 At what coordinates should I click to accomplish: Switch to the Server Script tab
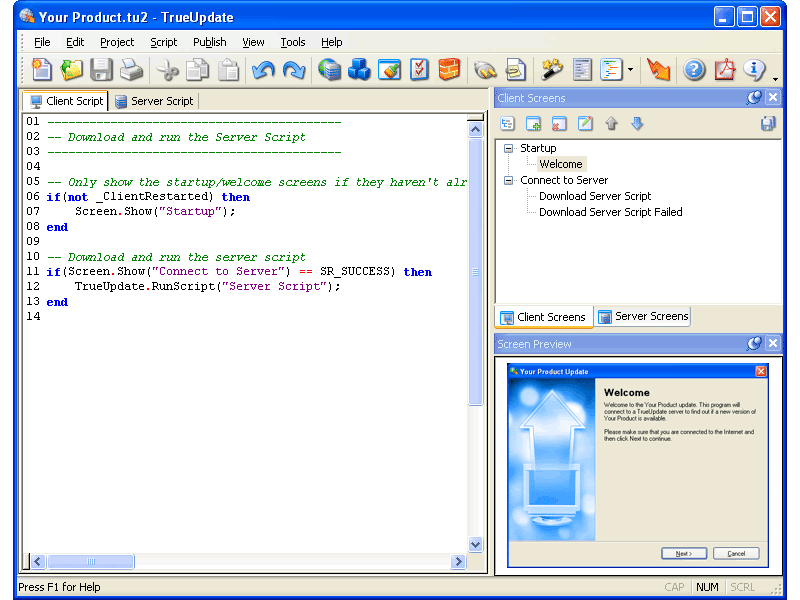pos(155,101)
